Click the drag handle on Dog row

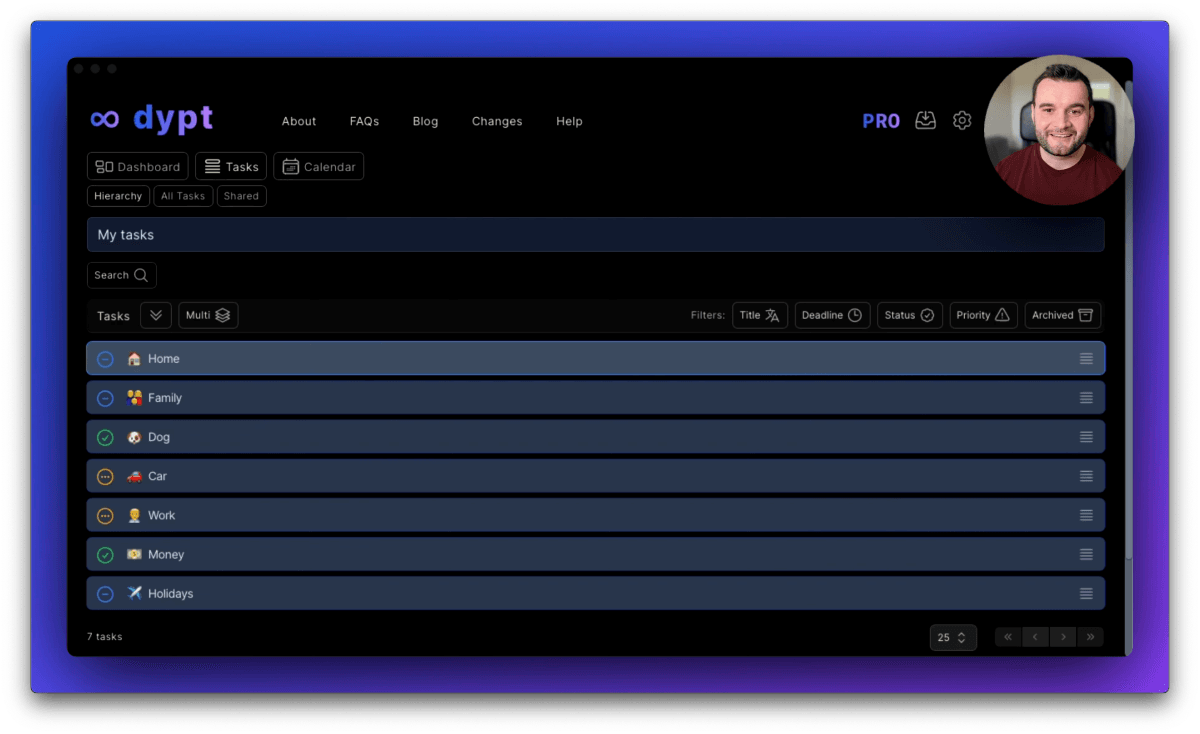[1086, 437]
